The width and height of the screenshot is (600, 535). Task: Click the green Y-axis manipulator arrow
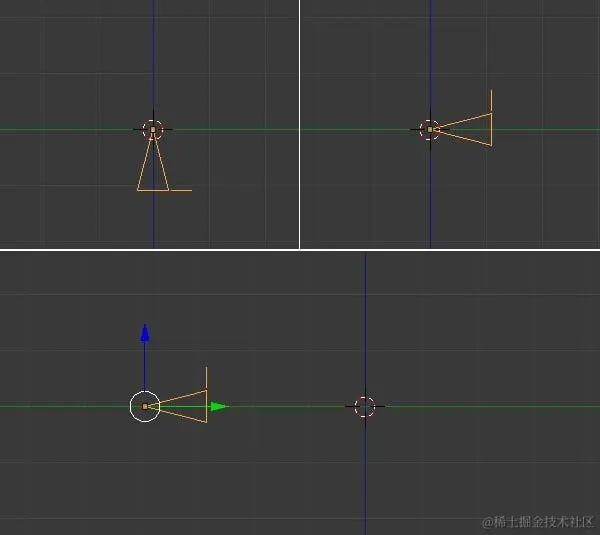[x=220, y=406]
